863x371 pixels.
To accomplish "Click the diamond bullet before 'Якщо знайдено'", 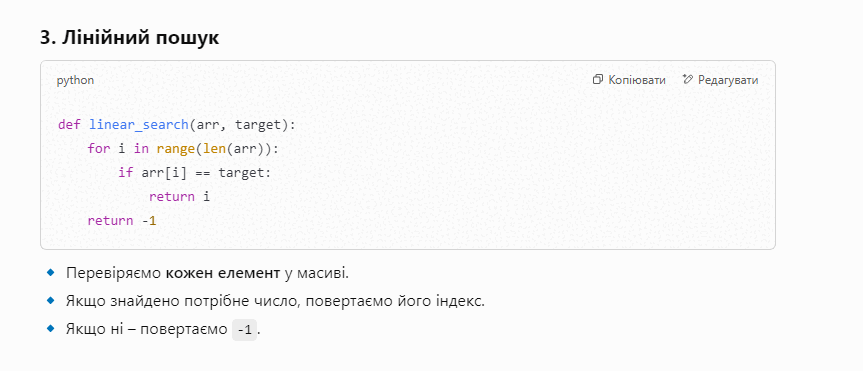I will point(51,301).
